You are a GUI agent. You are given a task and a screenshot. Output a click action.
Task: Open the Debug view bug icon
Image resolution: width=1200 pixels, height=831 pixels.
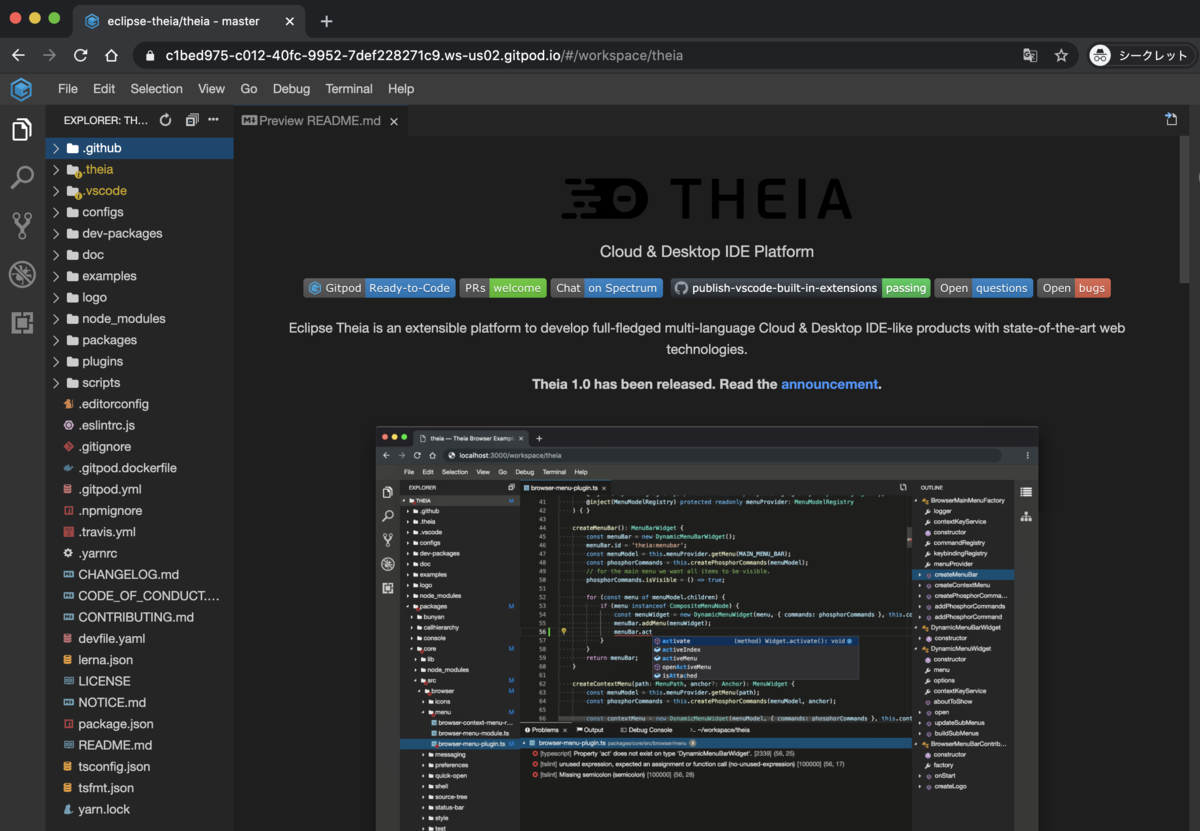[x=22, y=274]
